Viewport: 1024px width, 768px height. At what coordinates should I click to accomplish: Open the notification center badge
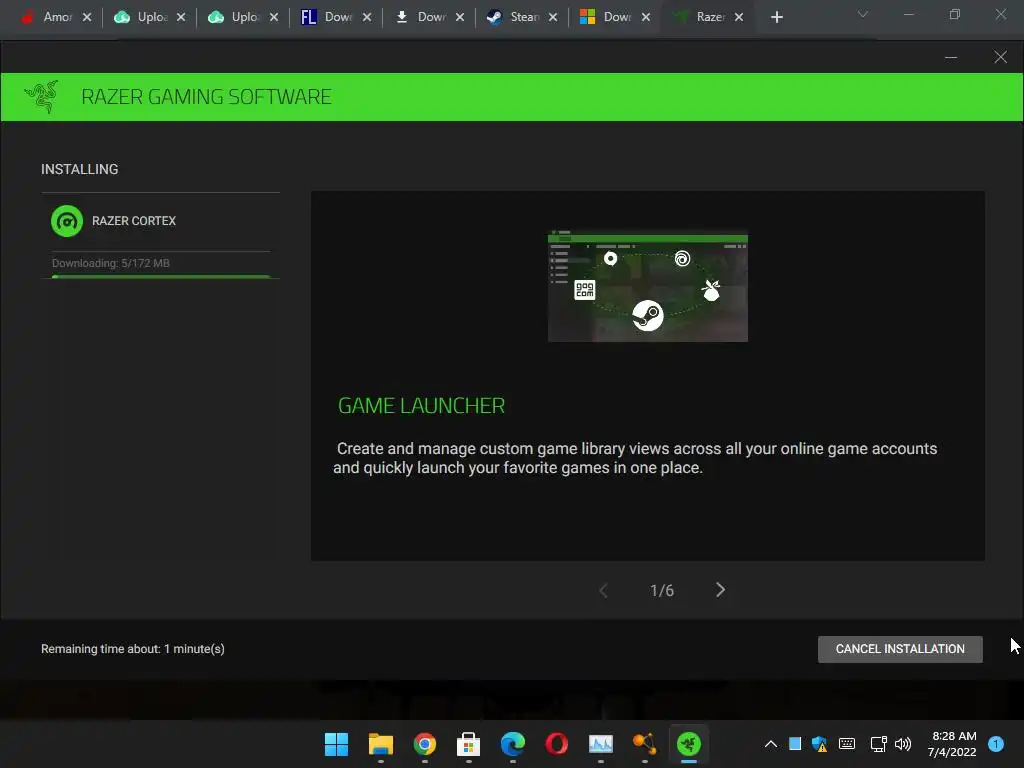[x=996, y=744]
